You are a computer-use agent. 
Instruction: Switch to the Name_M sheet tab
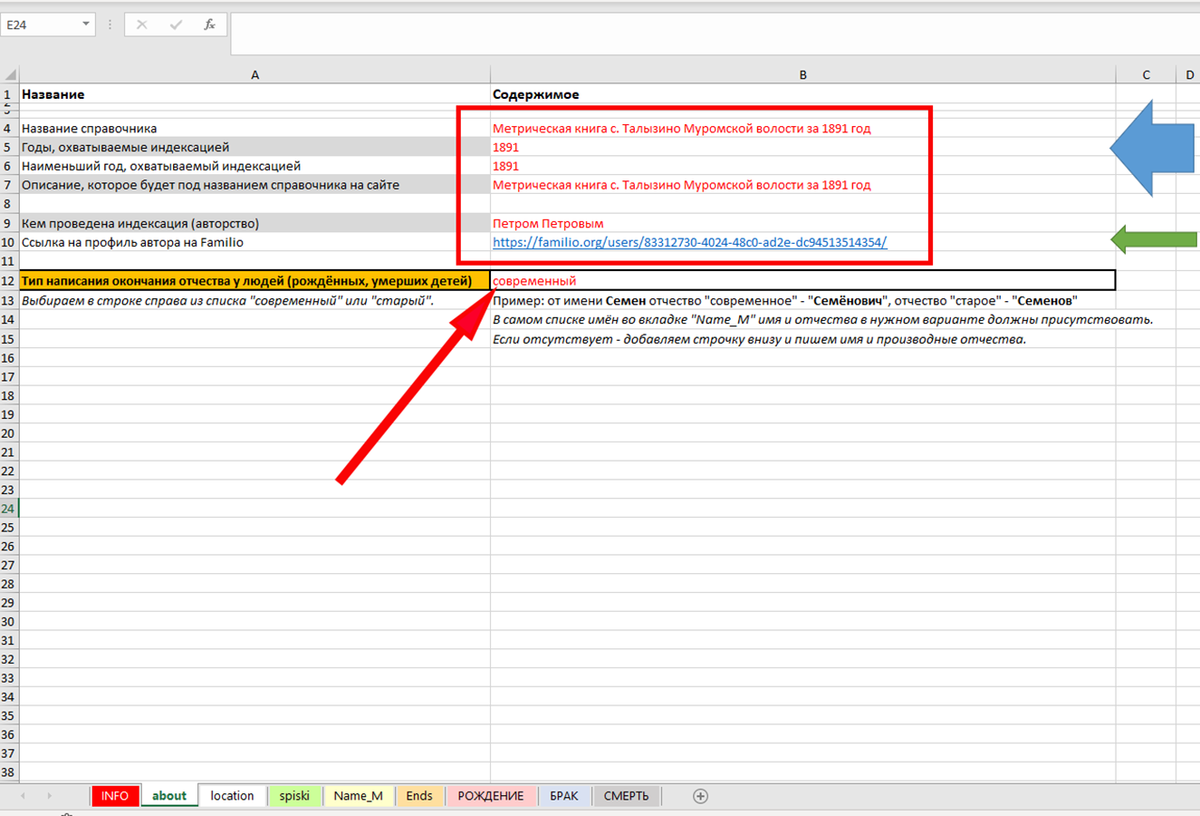click(358, 796)
